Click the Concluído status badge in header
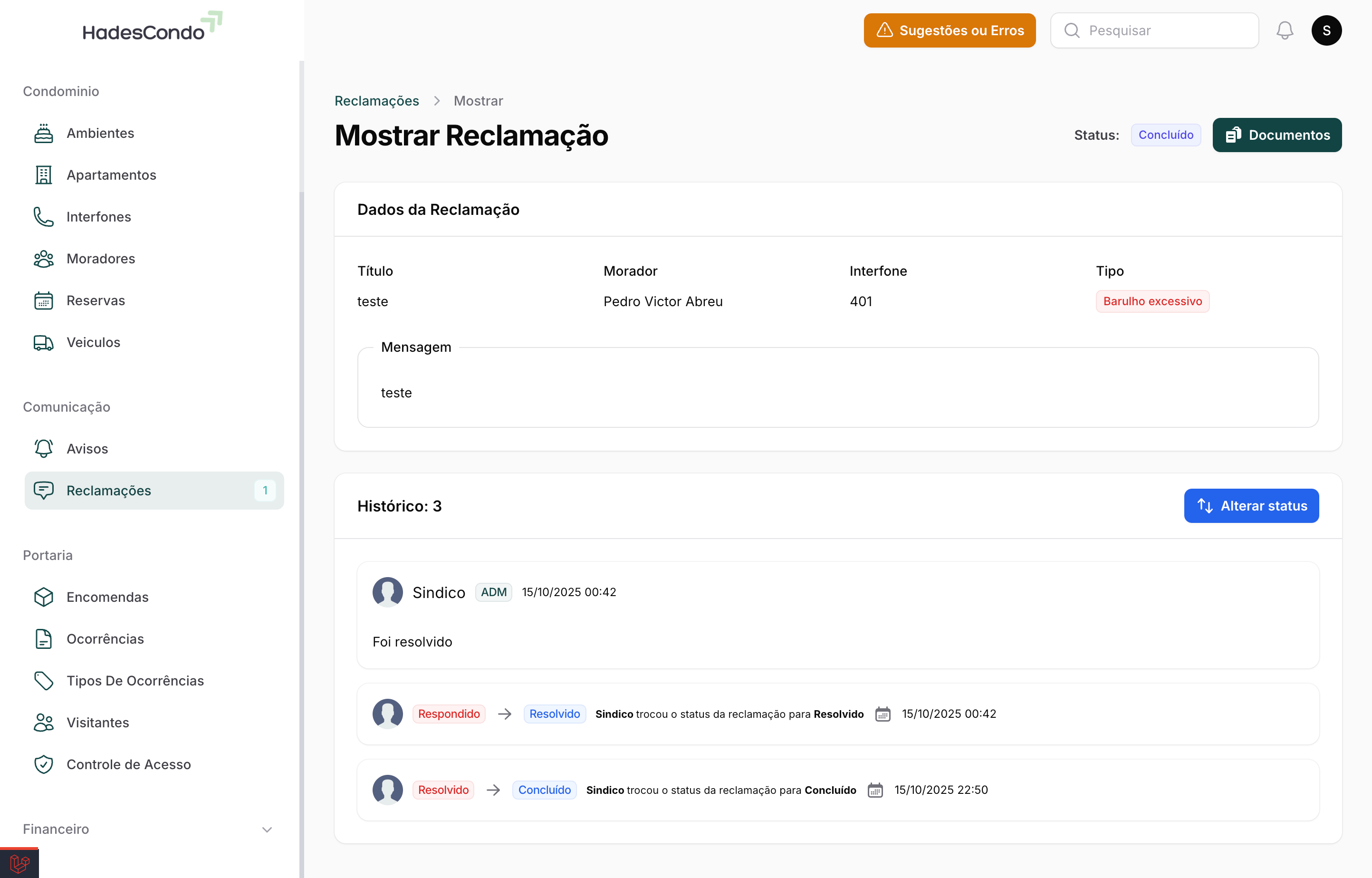Screen dimensions: 1372x878 [1165, 135]
